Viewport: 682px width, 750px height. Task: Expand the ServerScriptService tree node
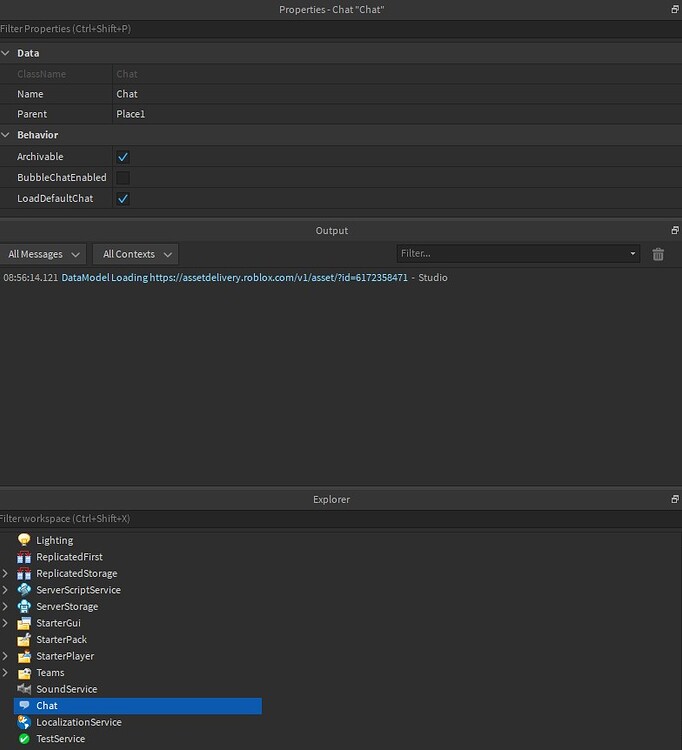point(5,590)
